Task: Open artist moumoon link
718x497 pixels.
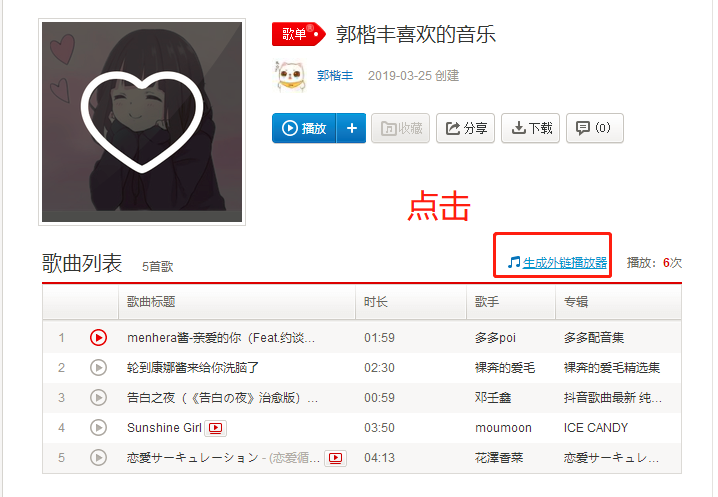Action: (x=503, y=428)
